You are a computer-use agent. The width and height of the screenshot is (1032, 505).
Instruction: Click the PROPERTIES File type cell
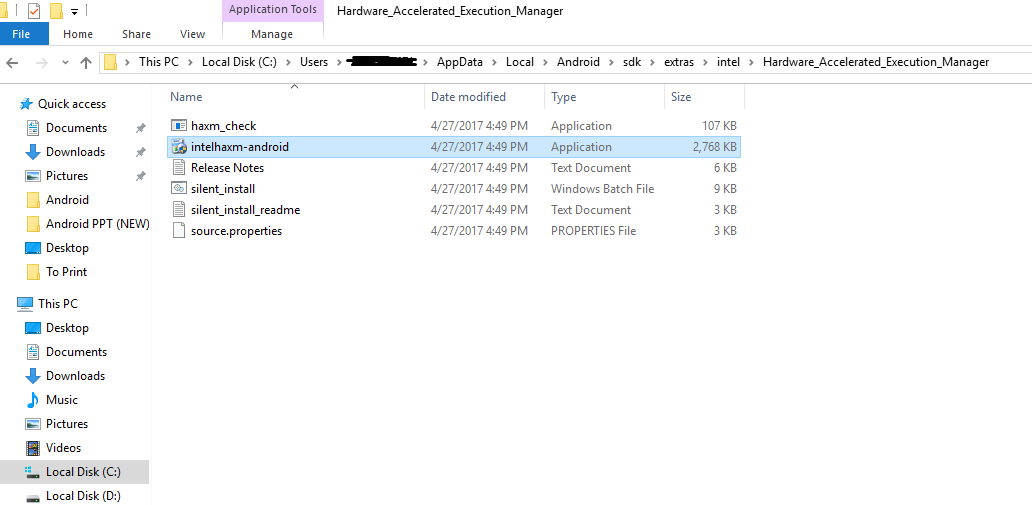[593, 231]
